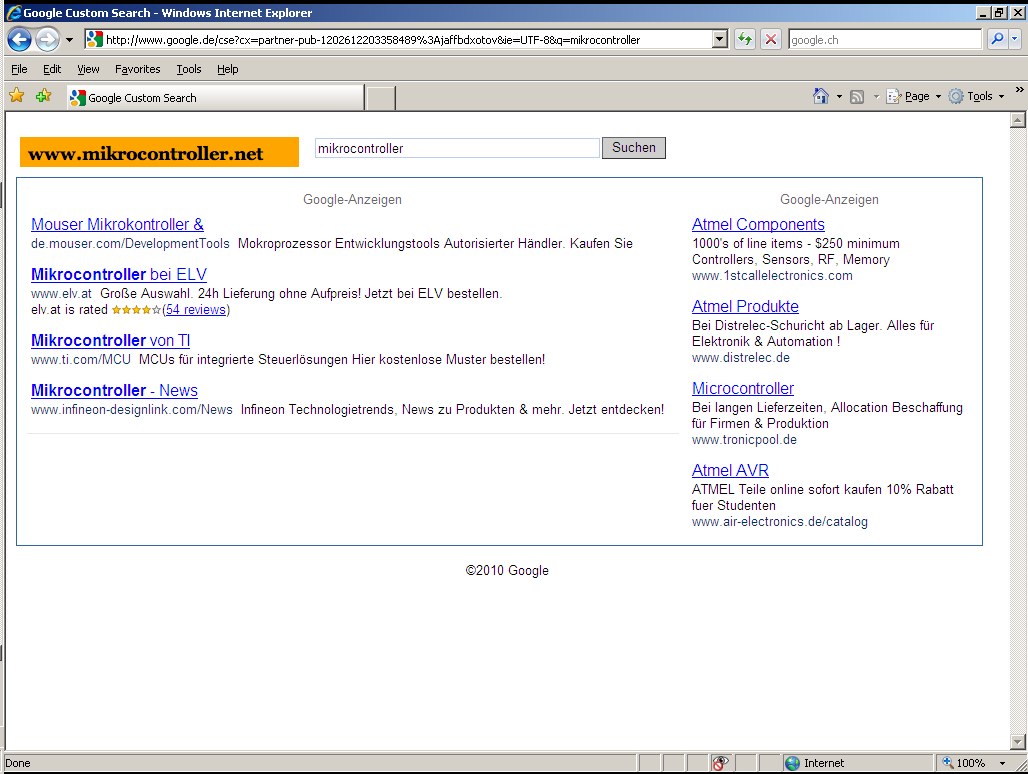Screen dimensions: 1028x774
Task: Open Microcontroller tronicpool ad link
Action: (743, 389)
